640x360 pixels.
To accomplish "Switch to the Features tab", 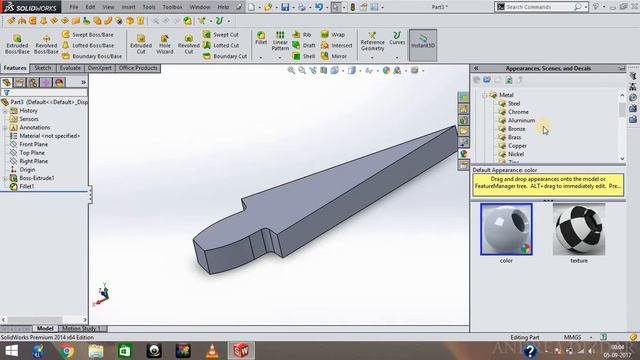I will click(15, 68).
